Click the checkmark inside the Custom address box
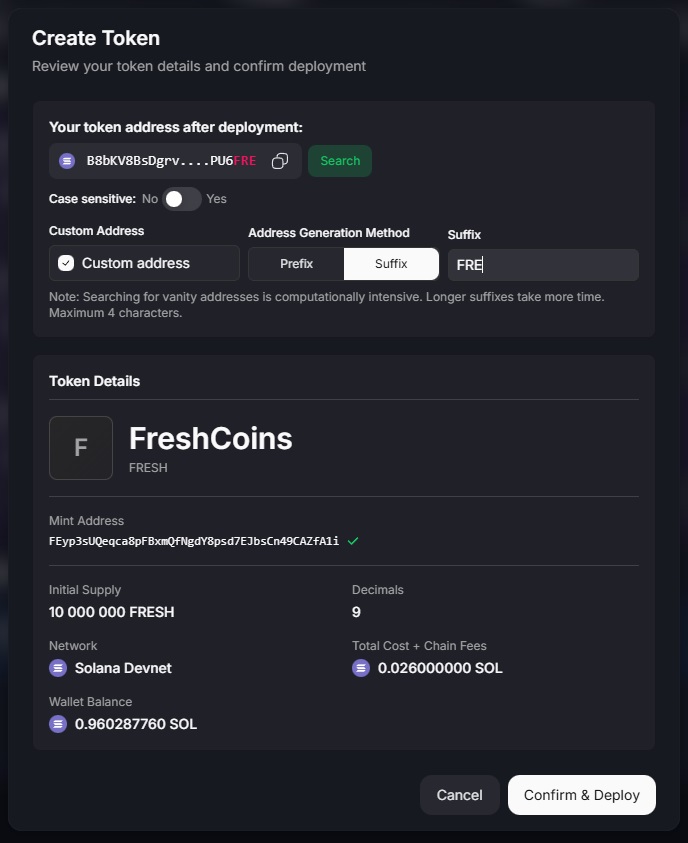This screenshot has width=688, height=843. 67,263
